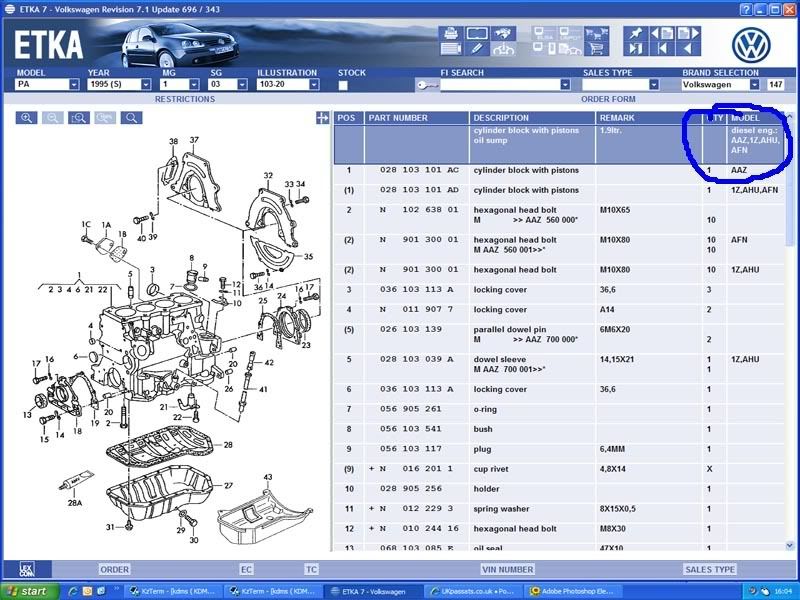Switch to UKpassats.co.uk taskbar window
Viewport: 800px width, 600px height.
tap(473, 591)
